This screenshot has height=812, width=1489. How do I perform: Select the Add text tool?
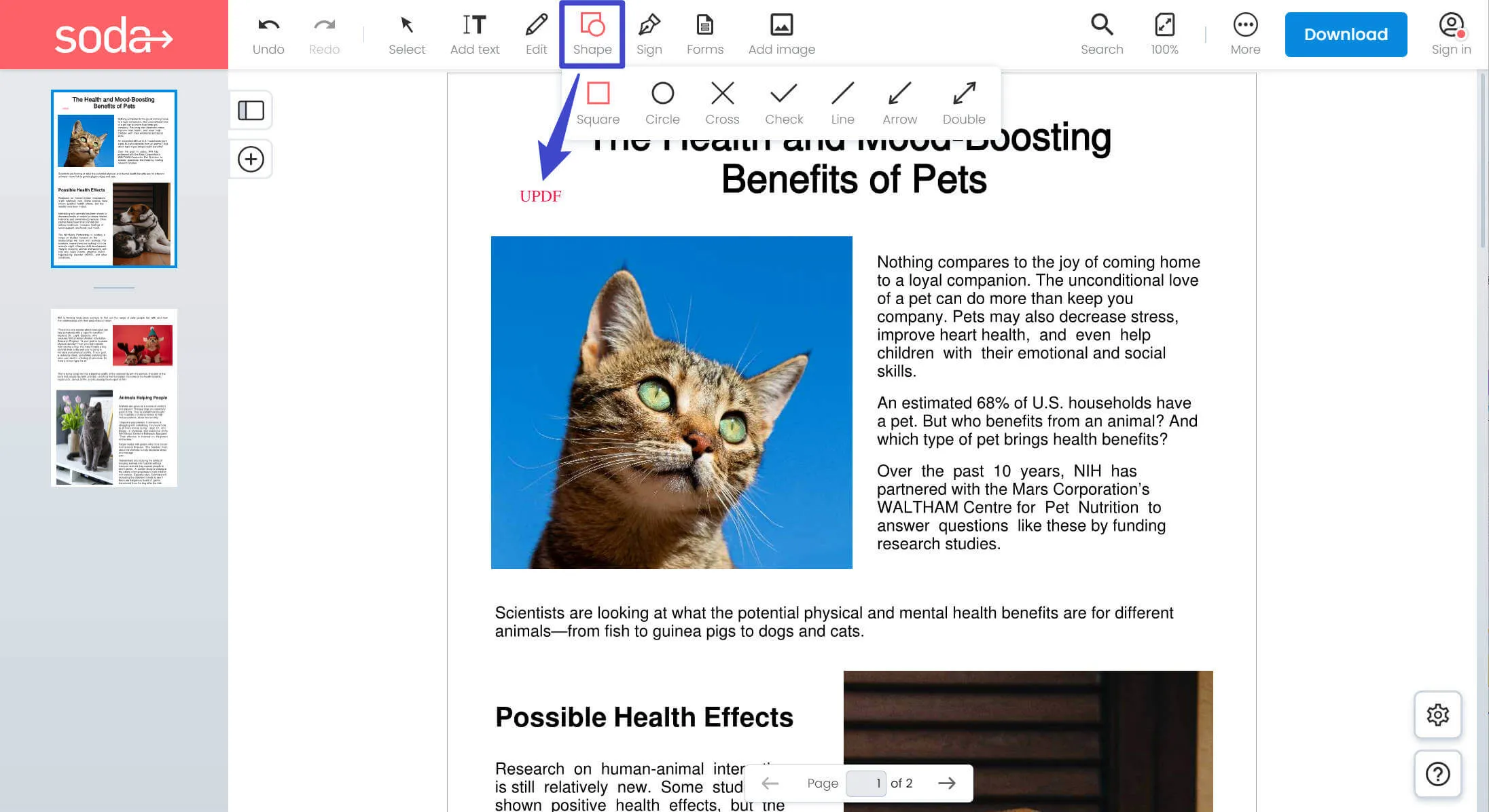474,33
